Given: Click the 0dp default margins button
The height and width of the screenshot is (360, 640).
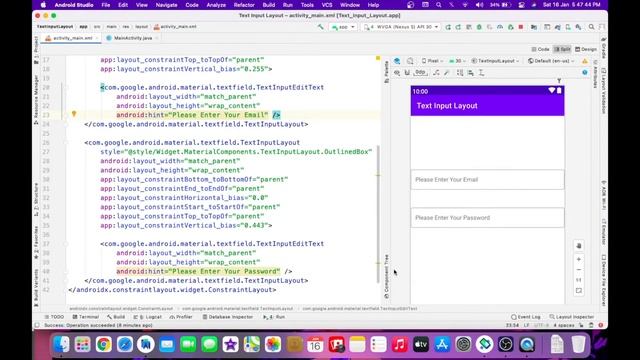Looking at the screenshot, I should pyautogui.click(x=420, y=73).
